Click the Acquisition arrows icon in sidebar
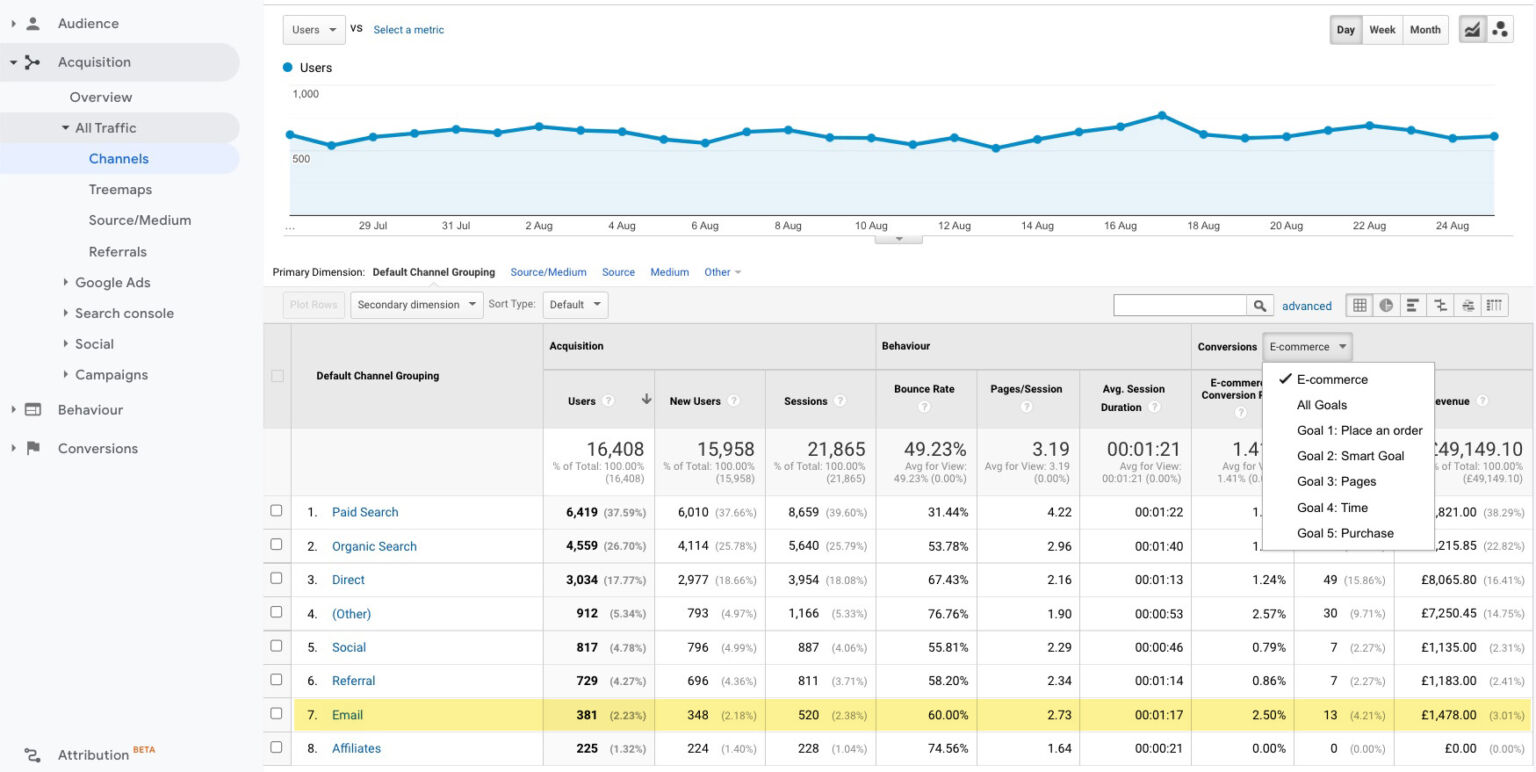1536x772 pixels. 32,62
